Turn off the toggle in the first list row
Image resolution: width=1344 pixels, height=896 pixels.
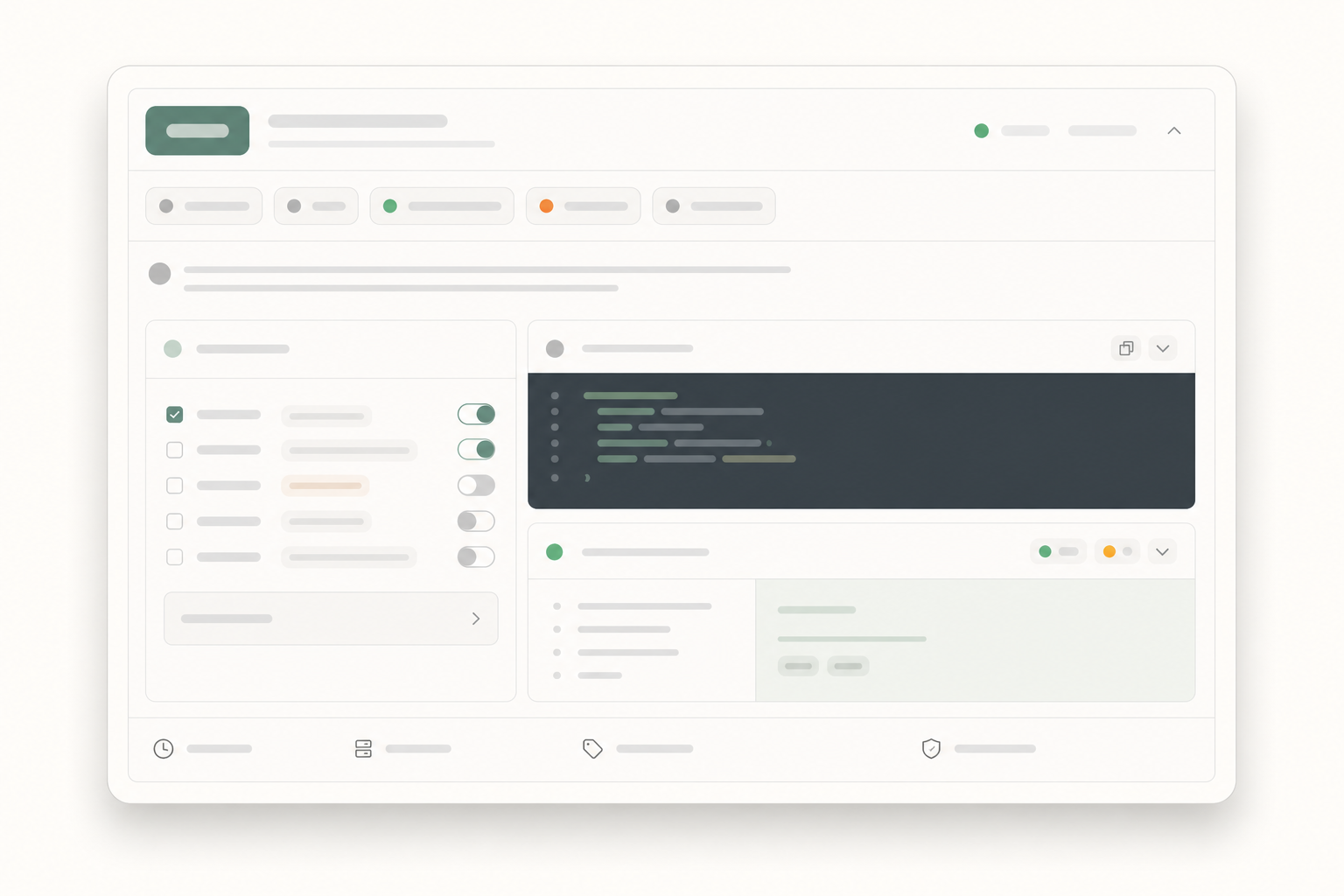pyautogui.click(x=476, y=414)
